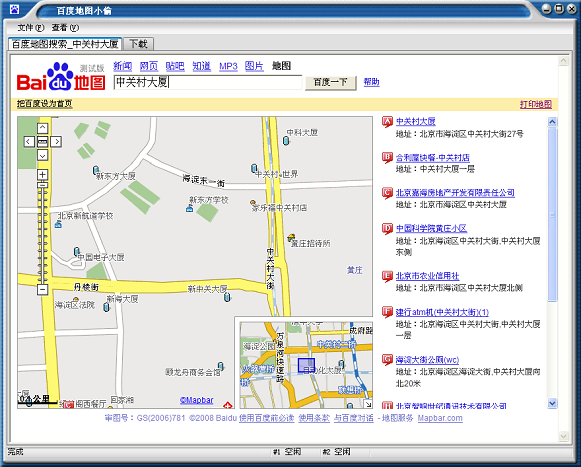
Task: Open the 新闻 search category
Action: pyautogui.click(x=123, y=66)
